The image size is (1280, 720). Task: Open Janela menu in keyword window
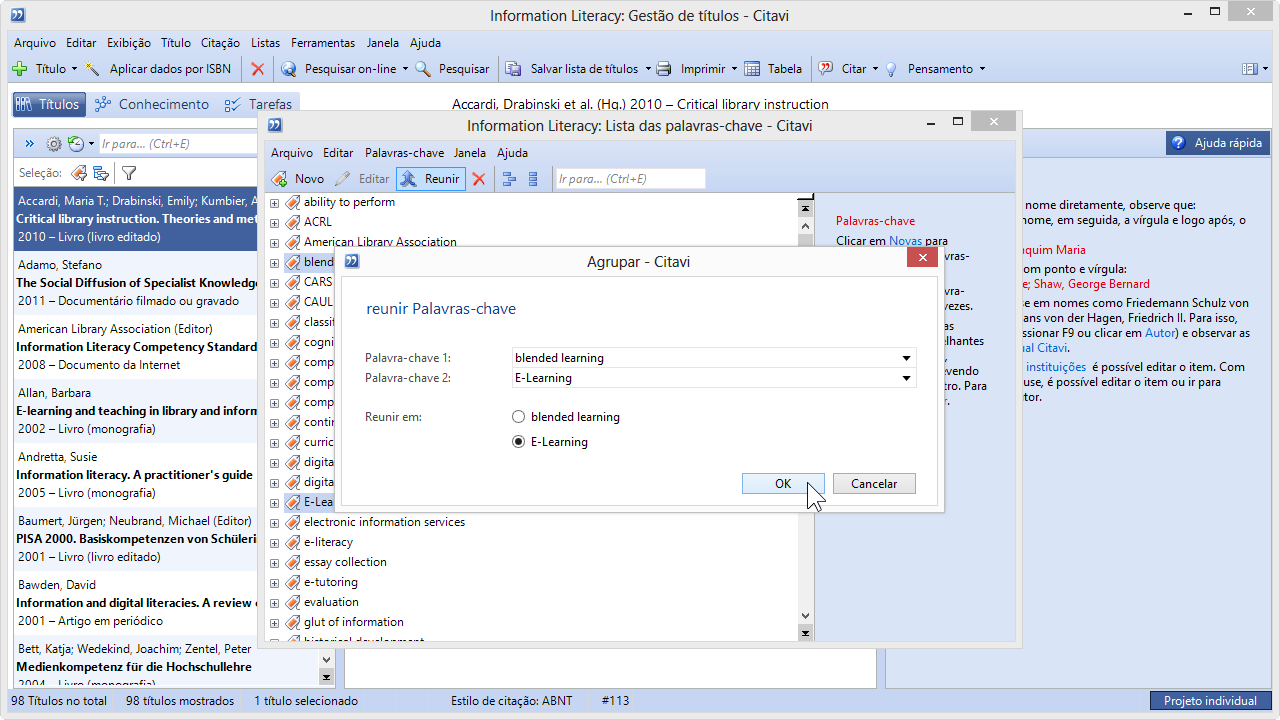(x=470, y=153)
